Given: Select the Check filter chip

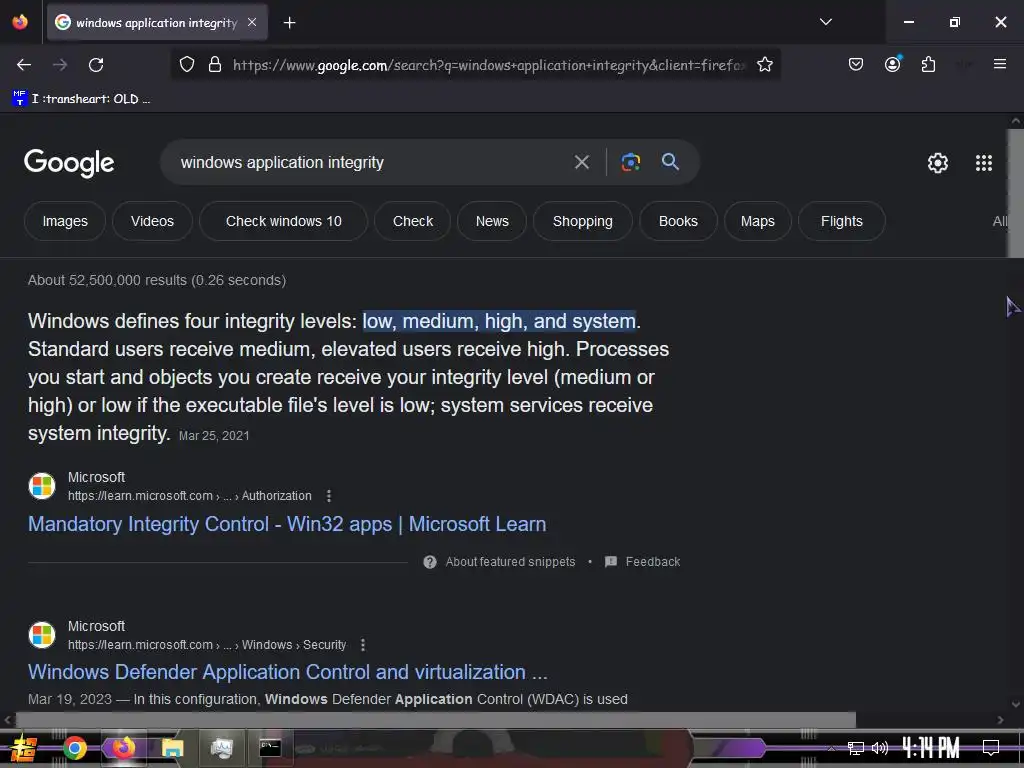Looking at the screenshot, I should point(413,221).
